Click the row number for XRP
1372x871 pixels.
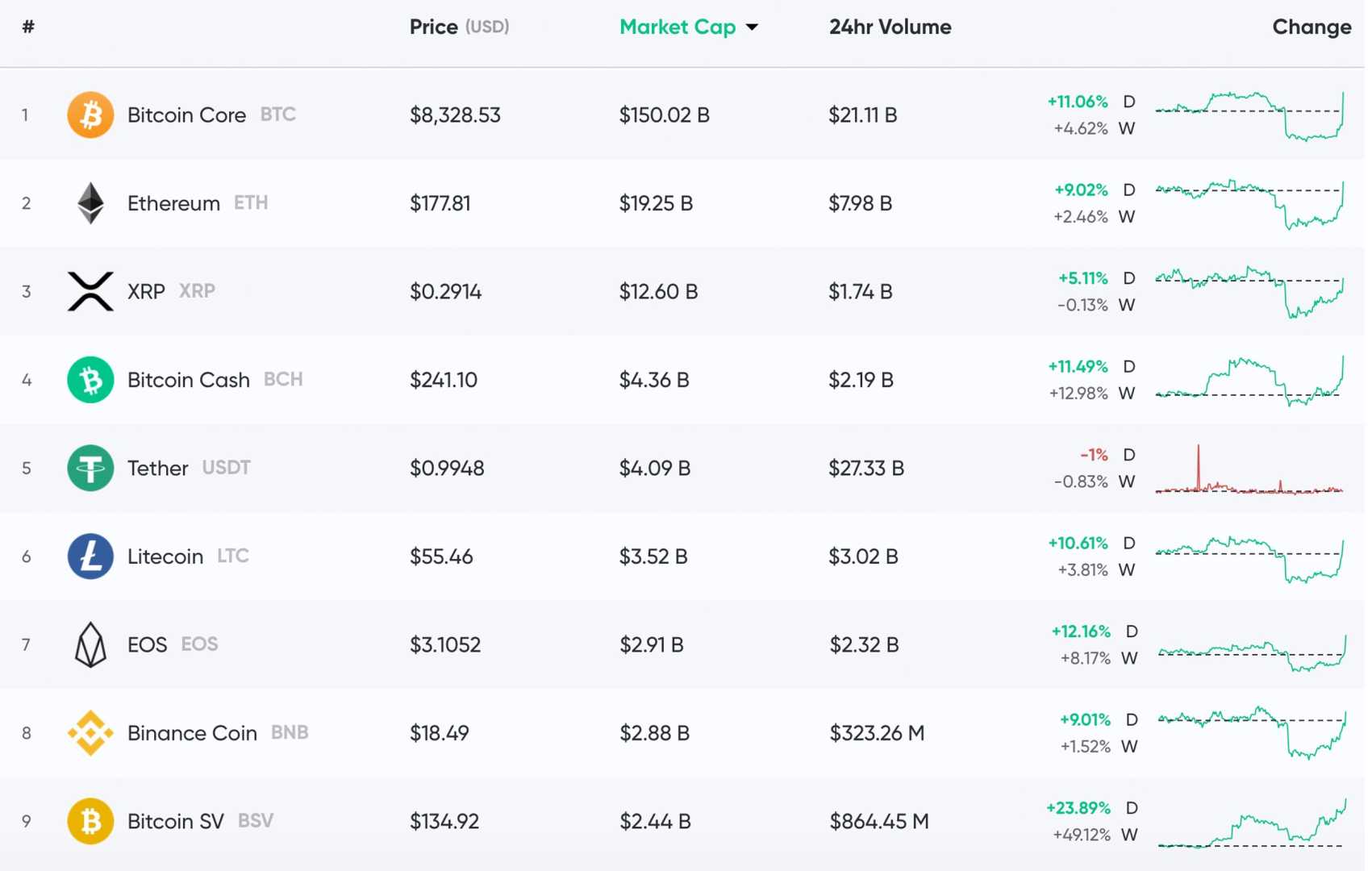[27, 291]
